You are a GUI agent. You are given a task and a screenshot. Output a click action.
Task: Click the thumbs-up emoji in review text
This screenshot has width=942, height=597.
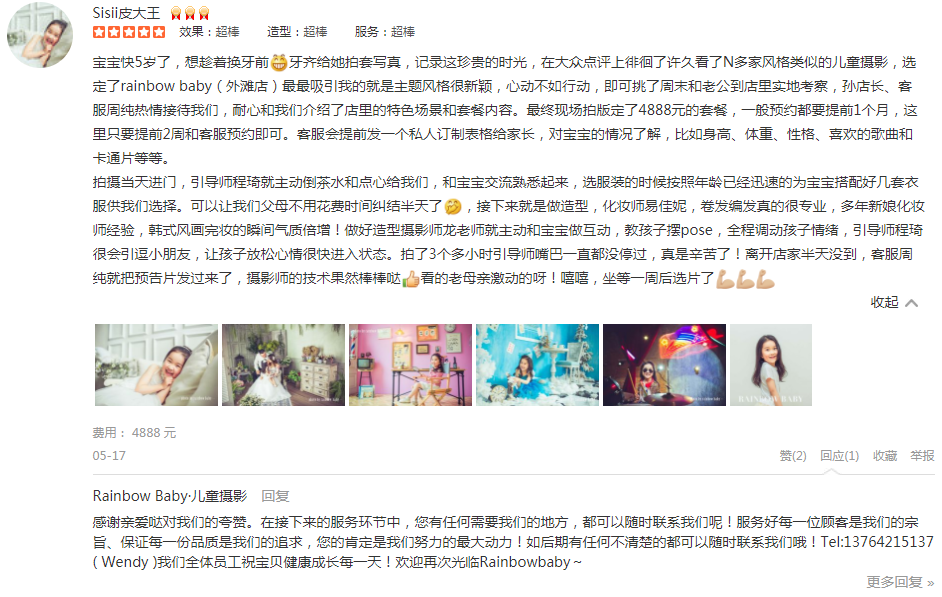(411, 279)
